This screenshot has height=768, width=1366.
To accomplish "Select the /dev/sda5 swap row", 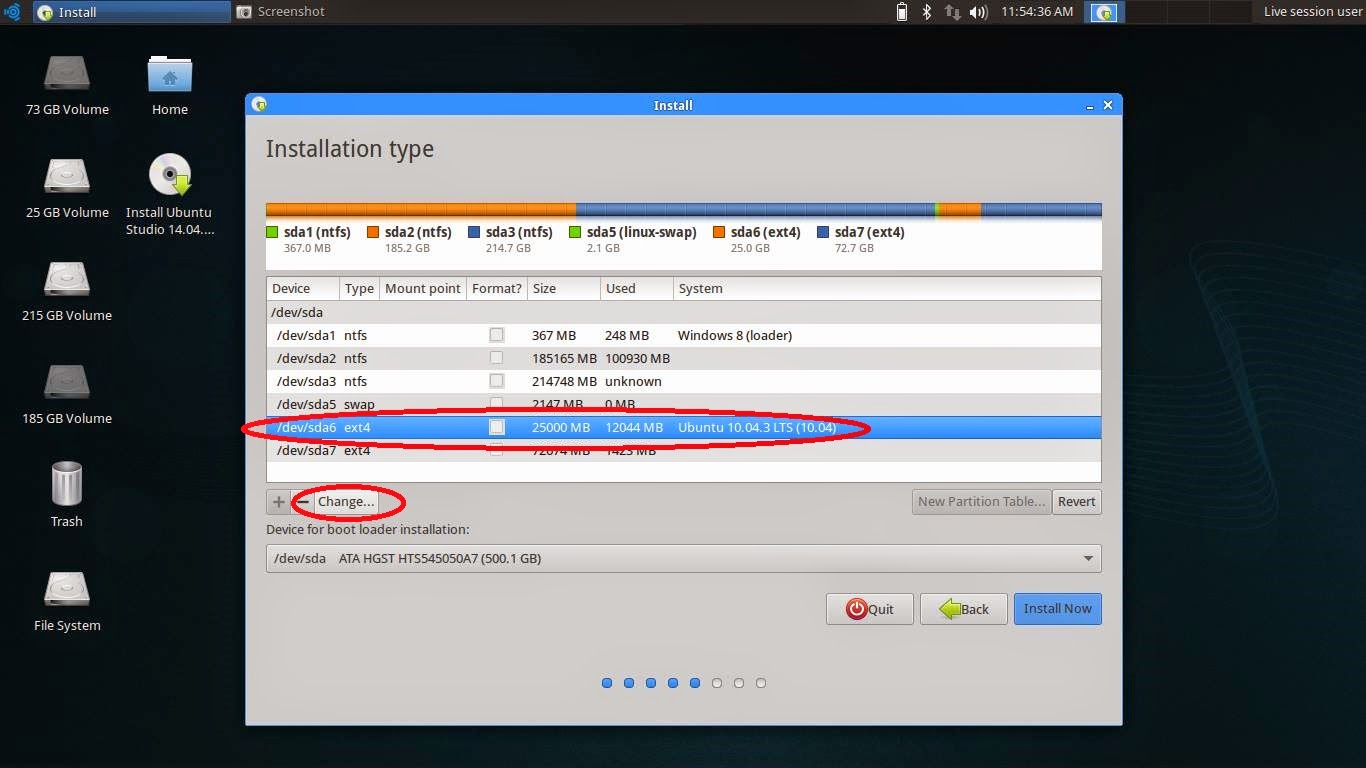I will click(684, 404).
